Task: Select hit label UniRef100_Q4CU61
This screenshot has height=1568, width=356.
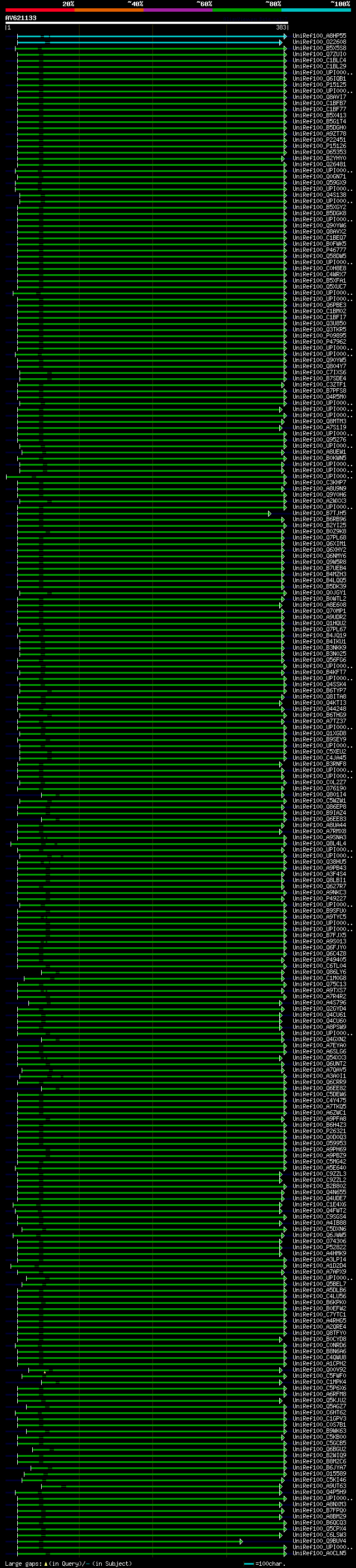Action: point(319,1015)
